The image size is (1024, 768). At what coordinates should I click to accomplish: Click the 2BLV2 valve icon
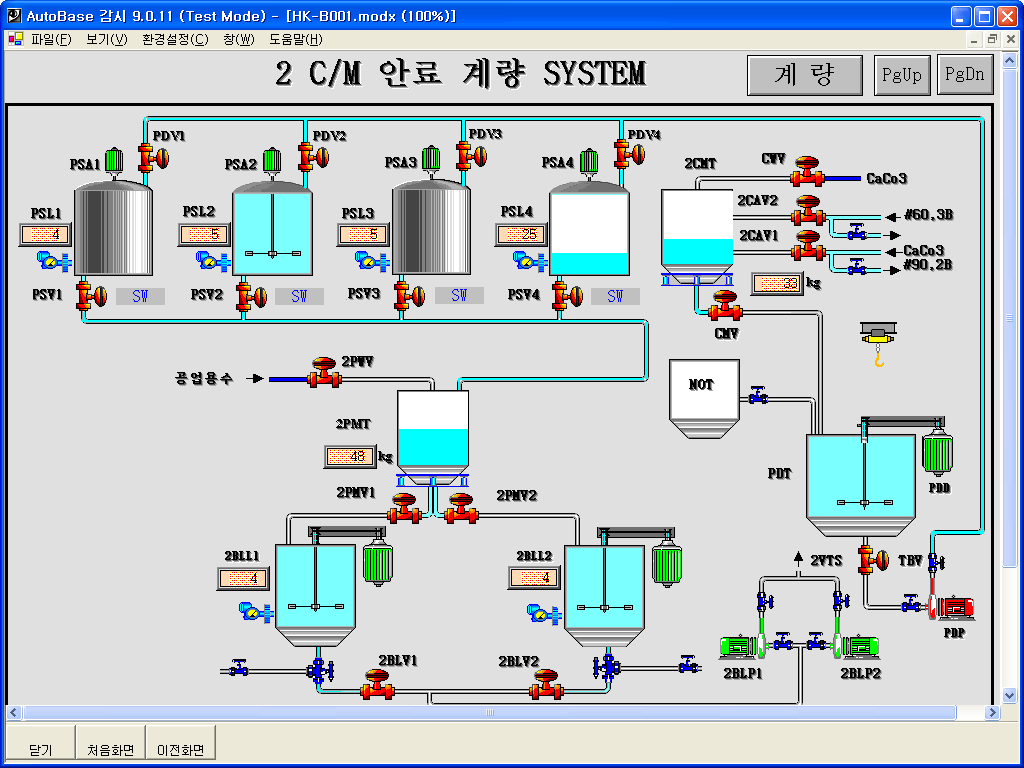(x=545, y=685)
